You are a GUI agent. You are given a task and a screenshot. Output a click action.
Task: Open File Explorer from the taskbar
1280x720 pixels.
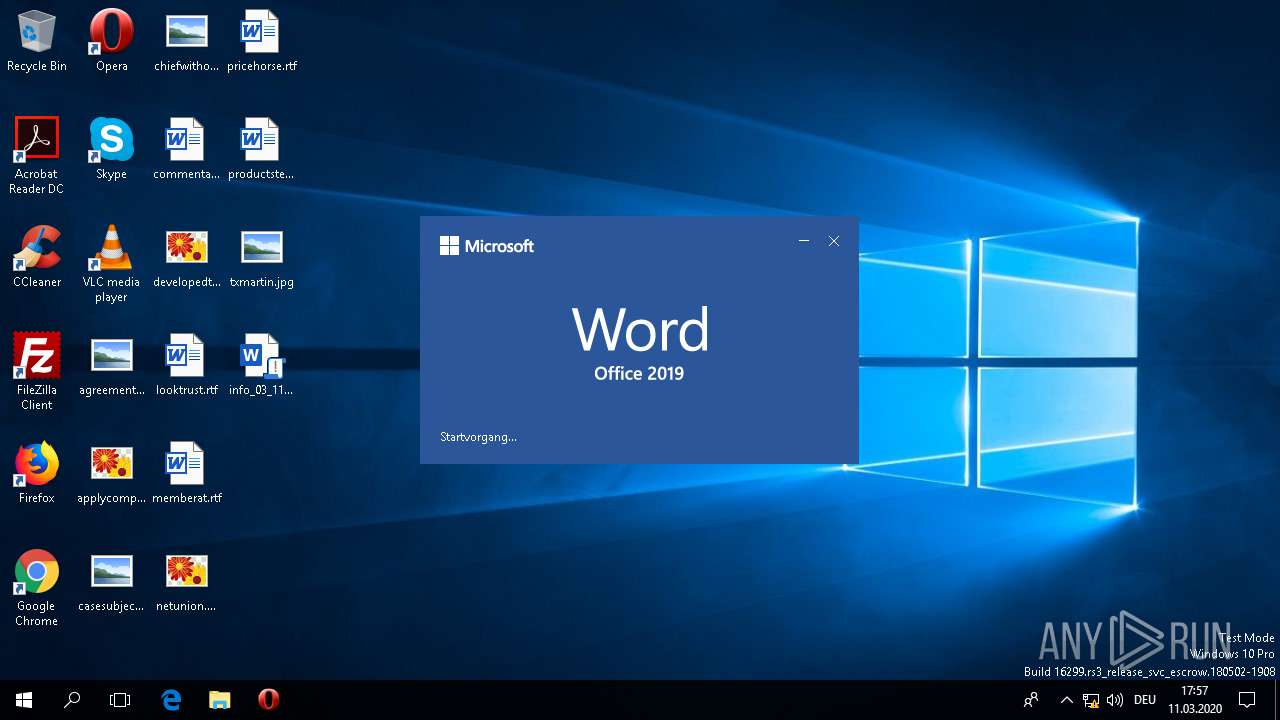pos(219,700)
